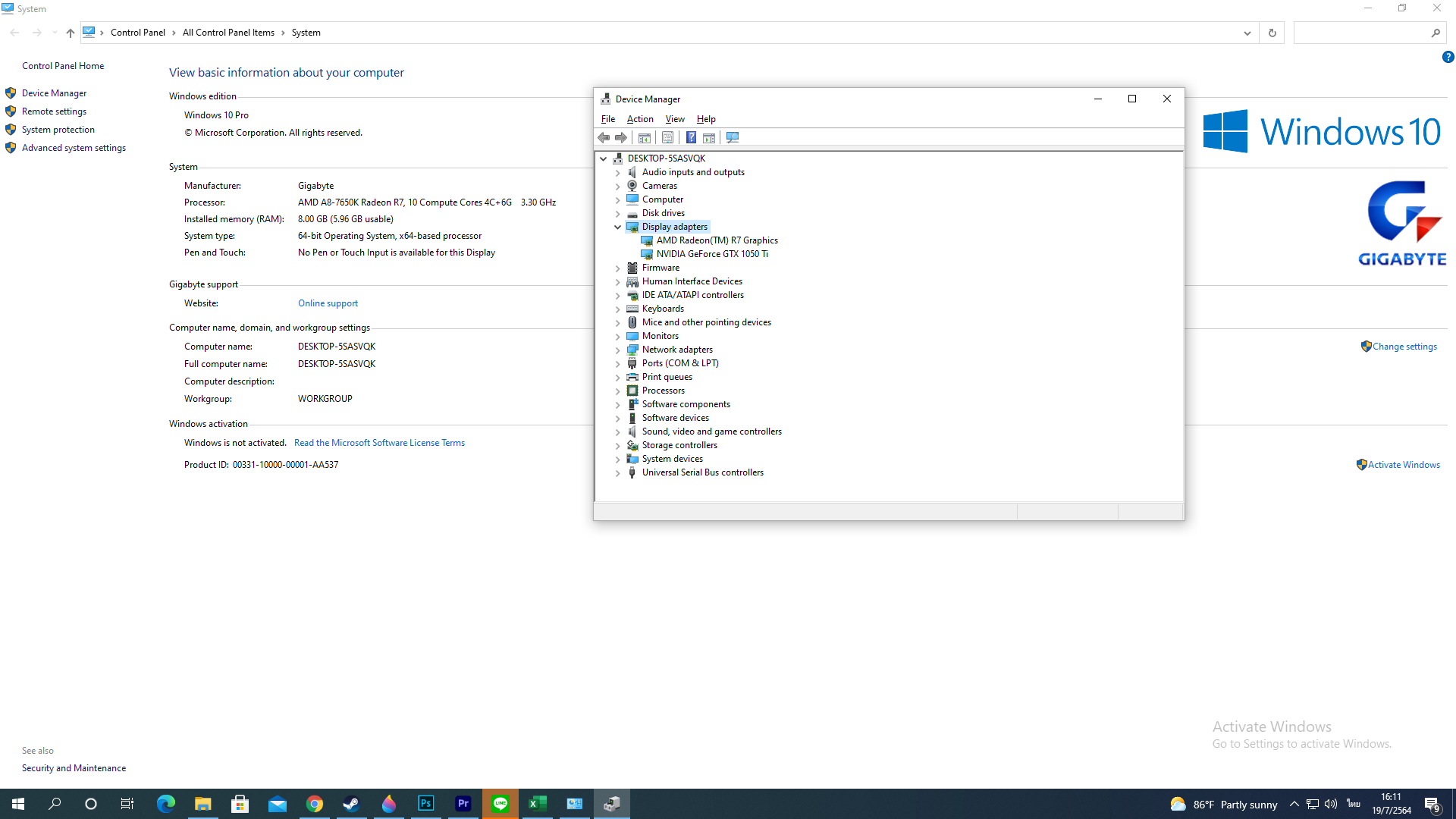The image size is (1456, 819).
Task: Click the blue Help question mark toolbar icon
Action: pyautogui.click(x=691, y=137)
